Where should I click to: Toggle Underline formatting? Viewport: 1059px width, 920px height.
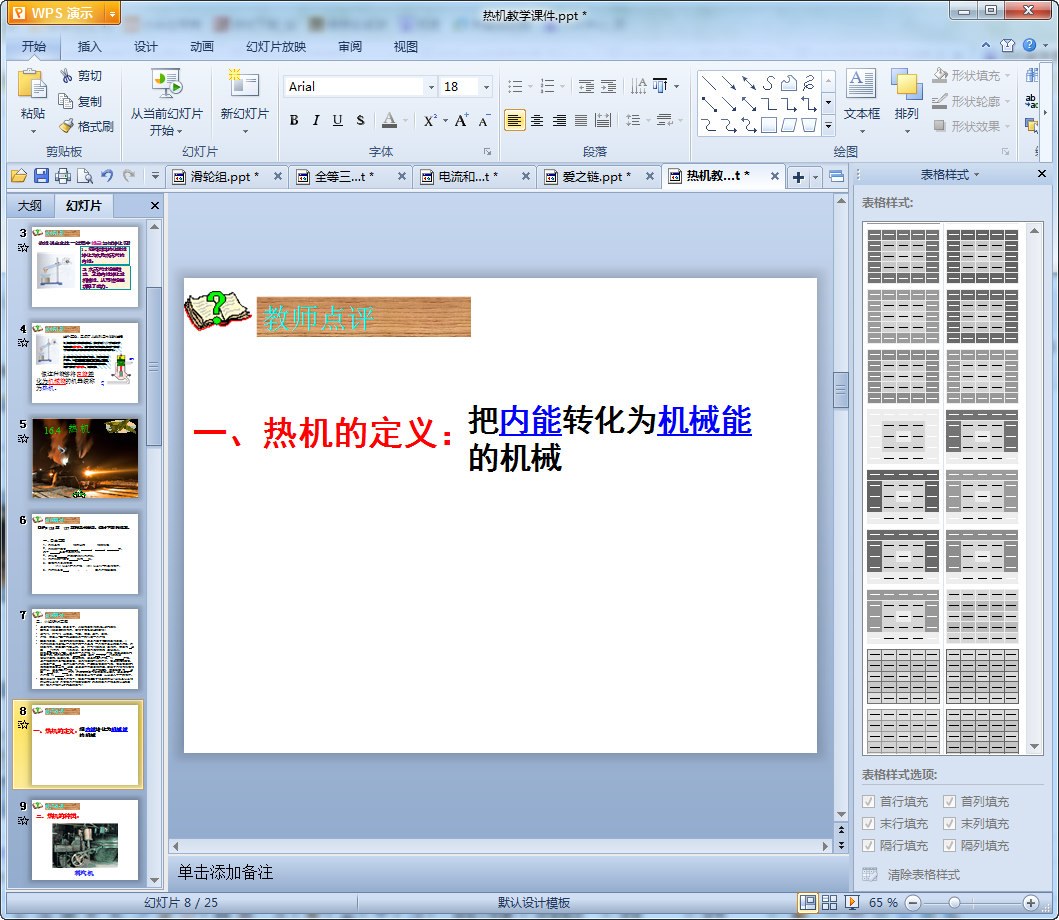click(x=338, y=120)
